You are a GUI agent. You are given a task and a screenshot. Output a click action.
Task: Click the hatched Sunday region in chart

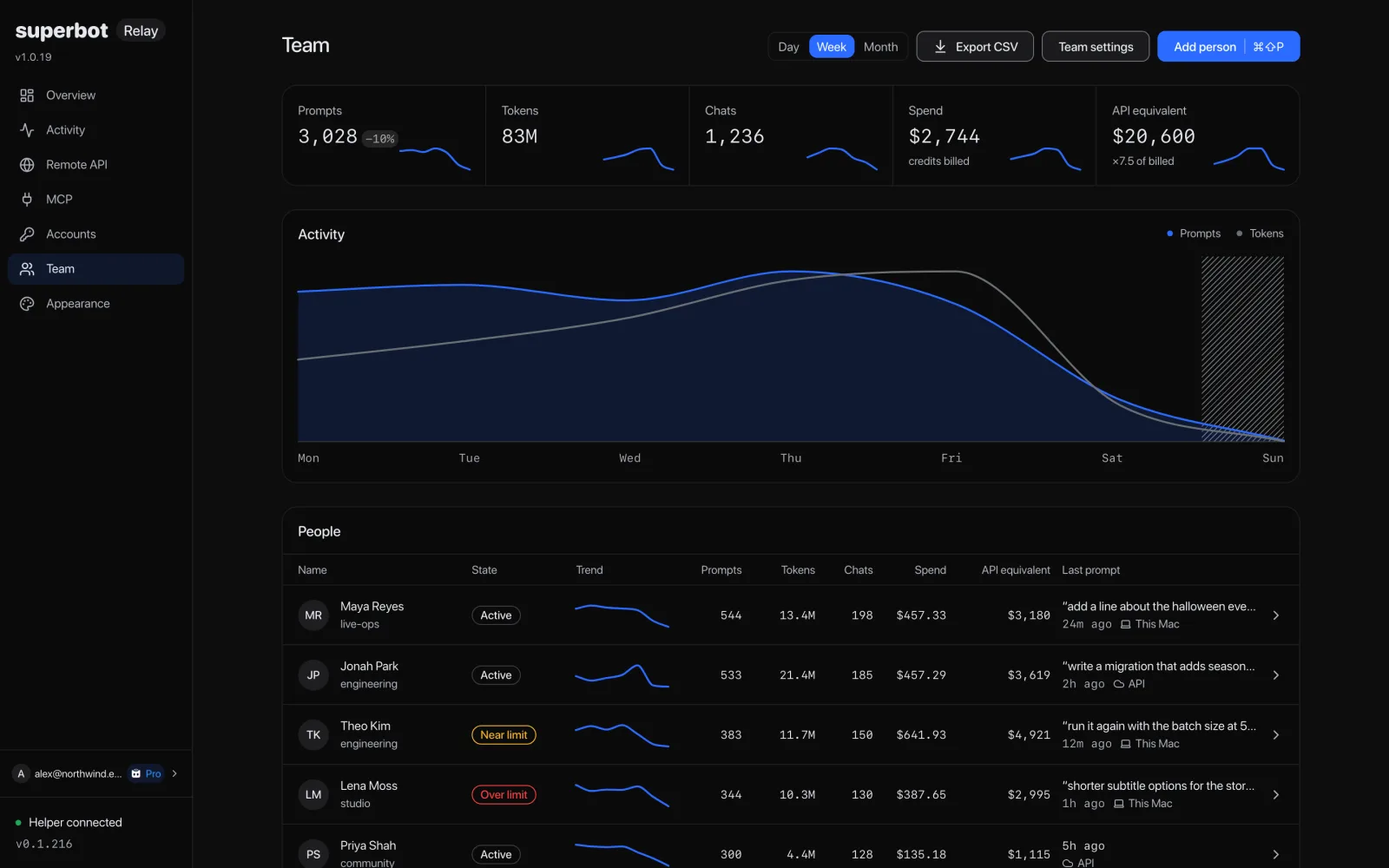1242,349
